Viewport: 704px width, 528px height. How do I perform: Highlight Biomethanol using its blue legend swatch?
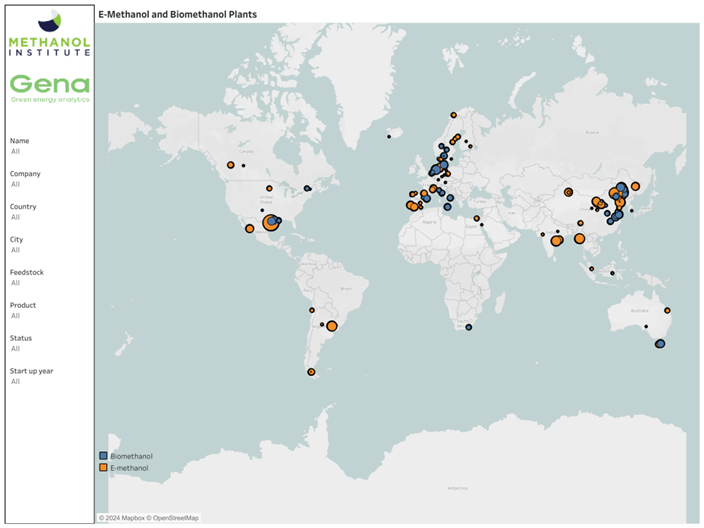click(x=103, y=456)
